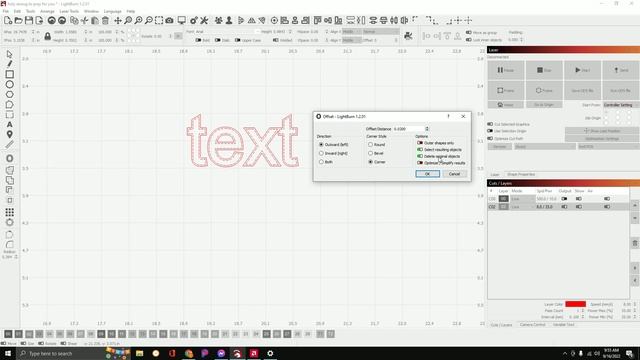
Task: Select Inward direction radio button
Action: [321, 153]
